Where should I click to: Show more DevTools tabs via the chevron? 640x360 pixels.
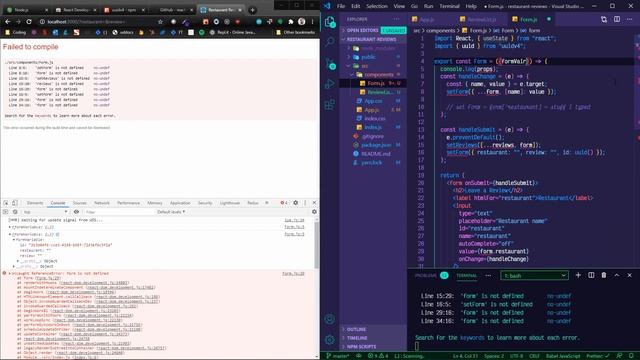[x=267, y=203]
